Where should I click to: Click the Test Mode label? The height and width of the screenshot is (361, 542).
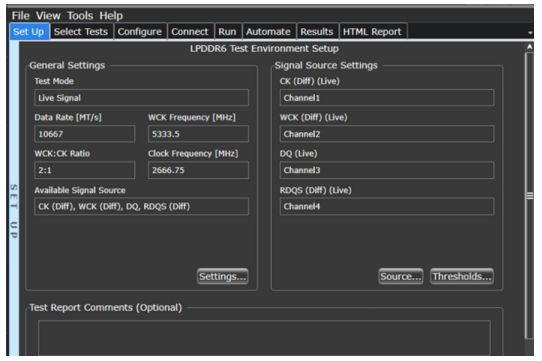pos(54,81)
